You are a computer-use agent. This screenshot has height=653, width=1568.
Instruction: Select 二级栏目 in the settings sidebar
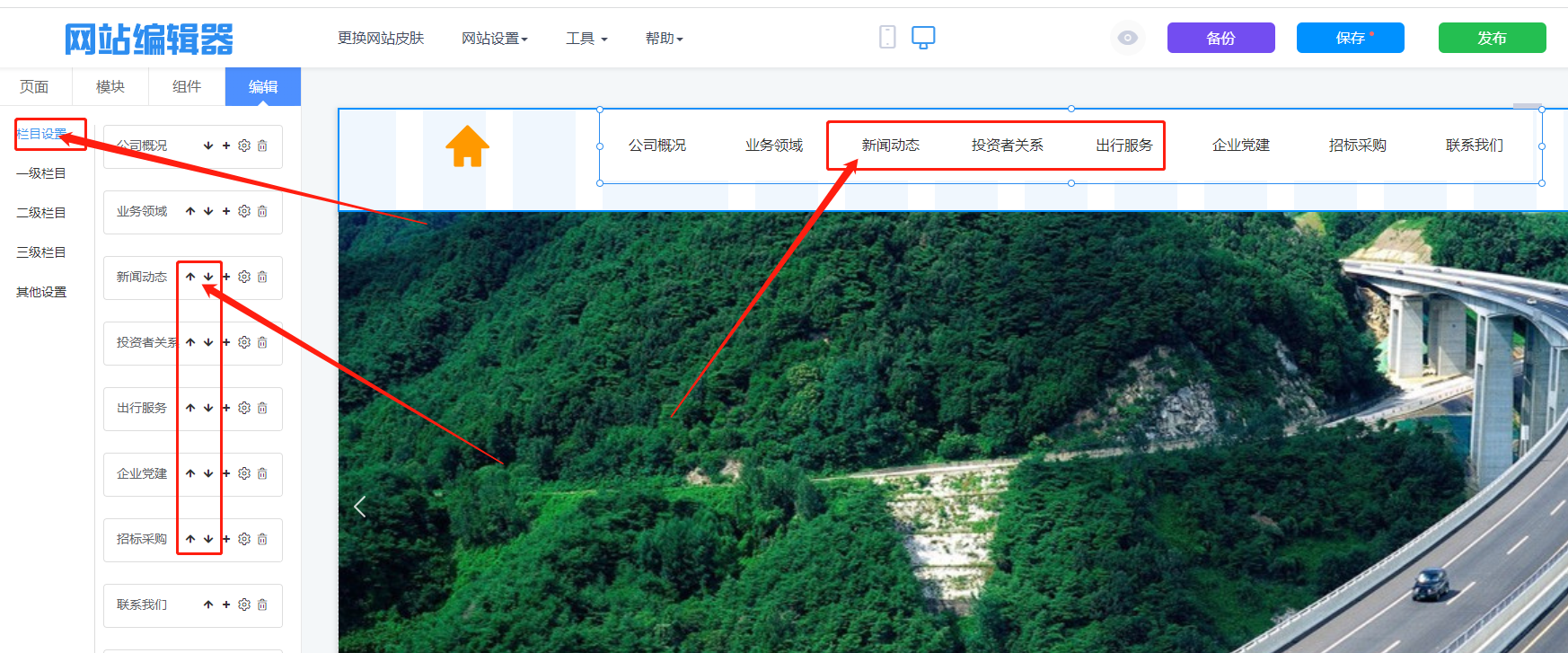tap(41, 213)
